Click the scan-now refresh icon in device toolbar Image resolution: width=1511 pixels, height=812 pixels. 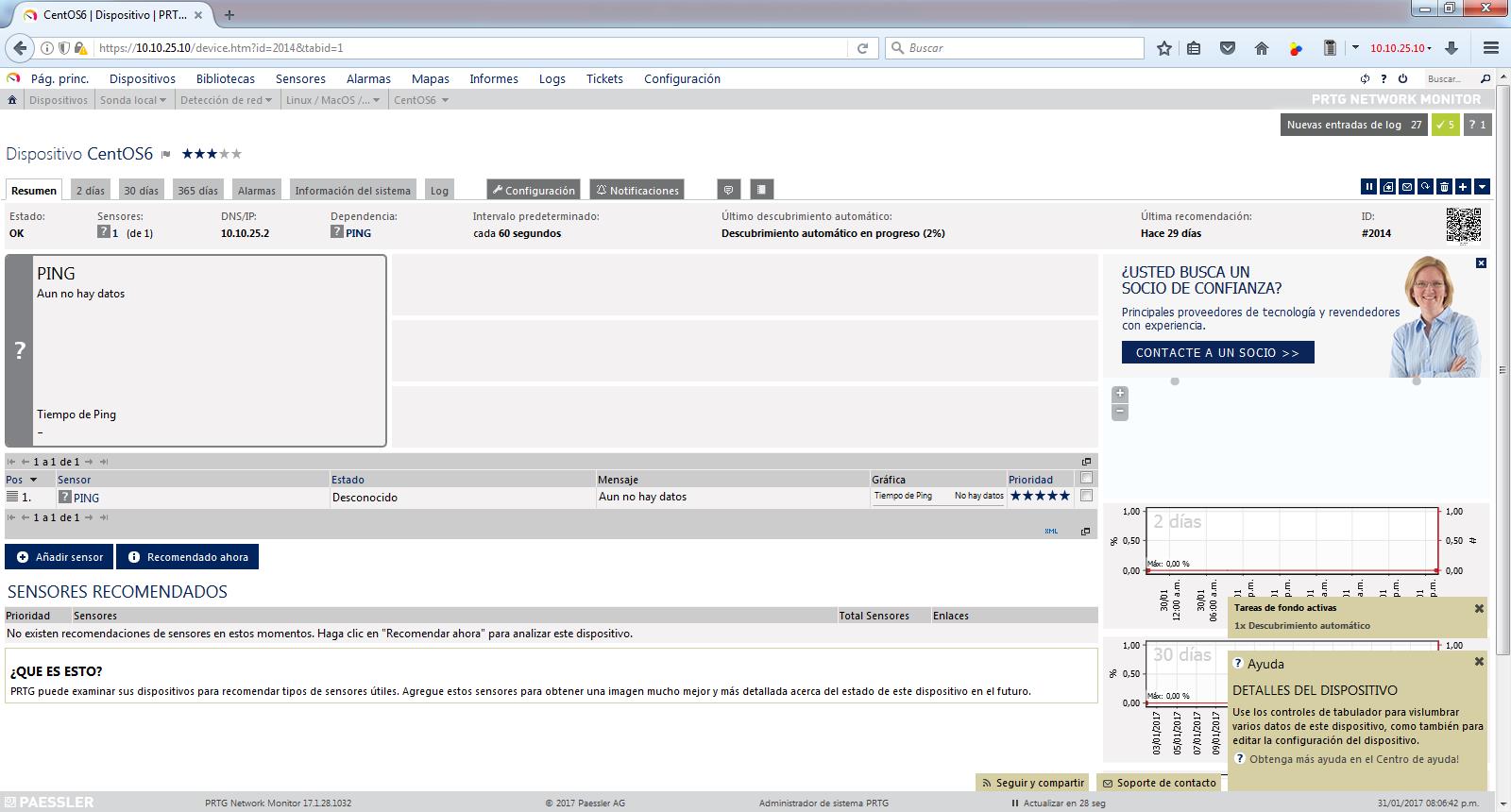click(x=1425, y=187)
